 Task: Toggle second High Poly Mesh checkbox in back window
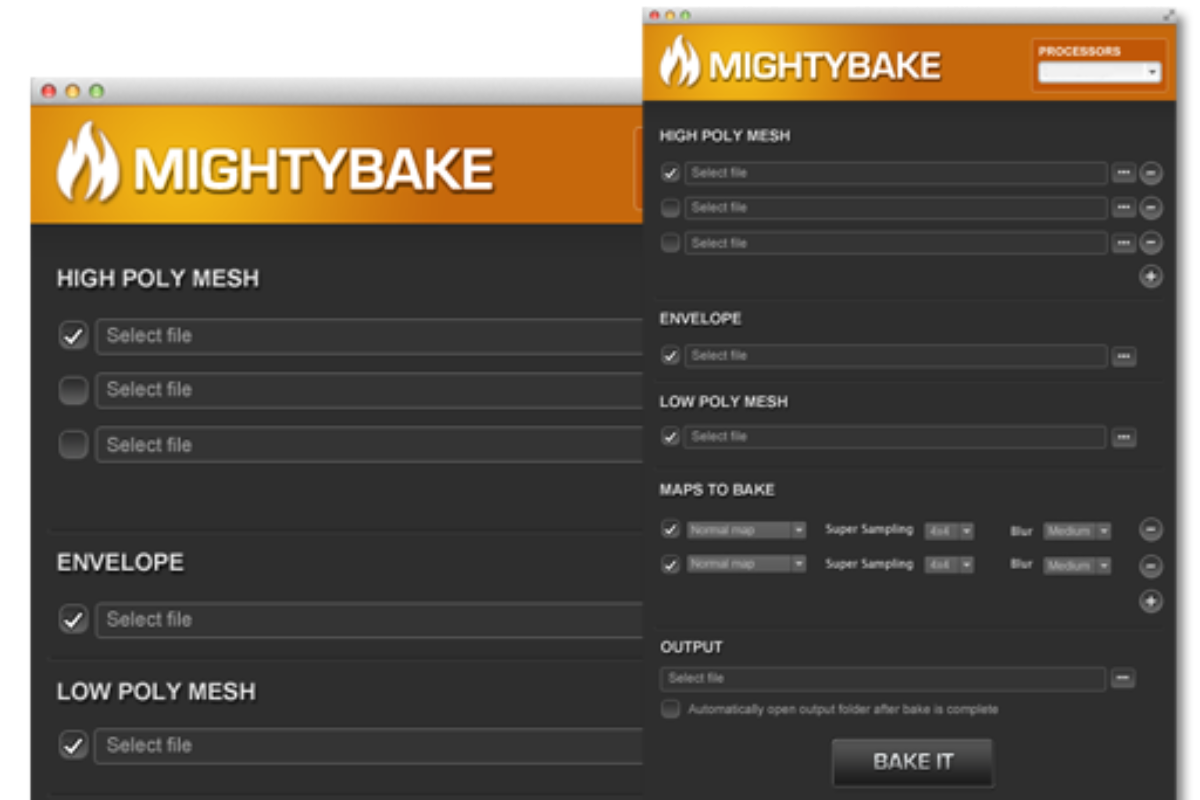(x=73, y=391)
